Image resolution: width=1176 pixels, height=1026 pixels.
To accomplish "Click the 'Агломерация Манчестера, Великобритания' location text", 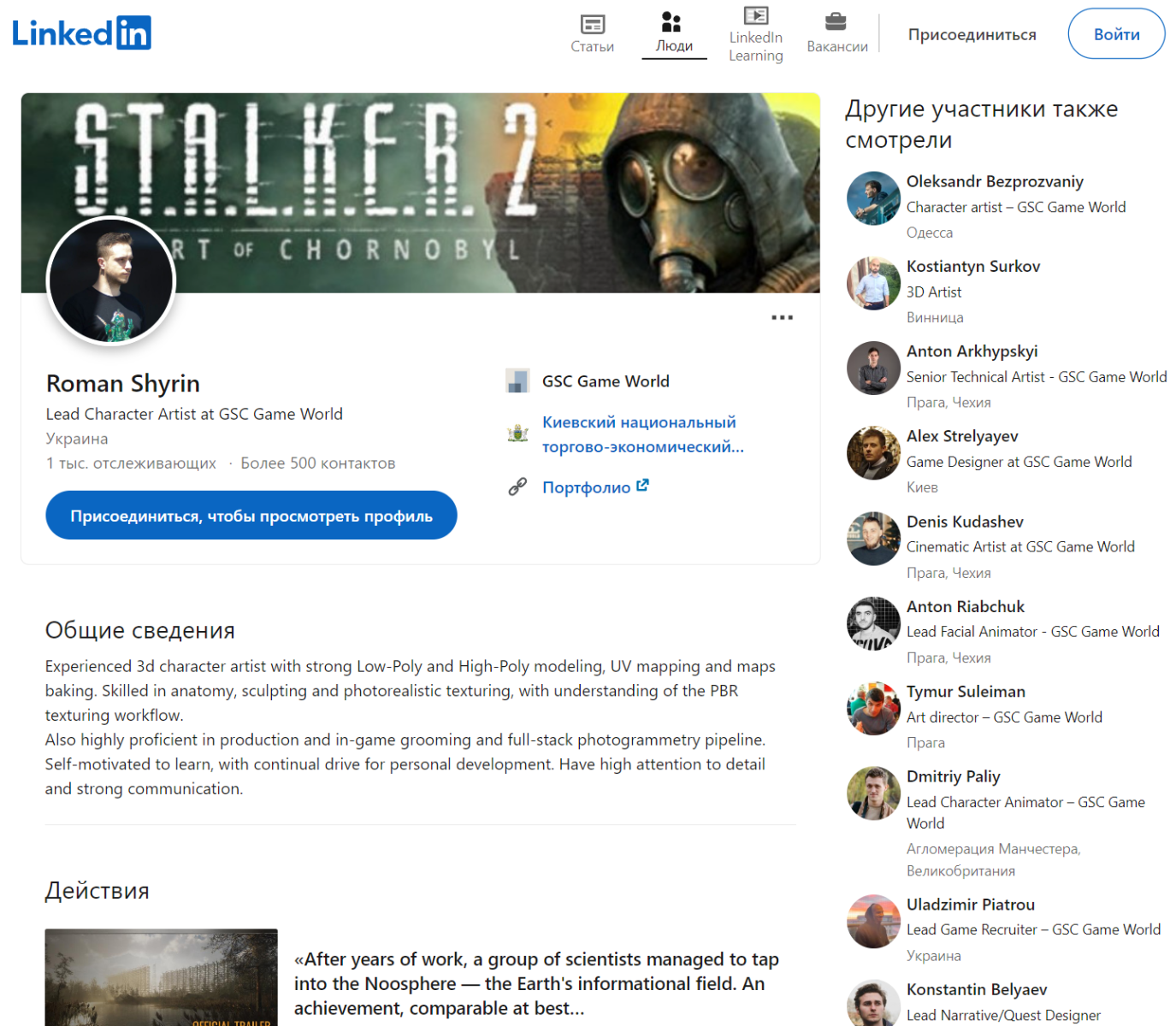I will coord(994,859).
